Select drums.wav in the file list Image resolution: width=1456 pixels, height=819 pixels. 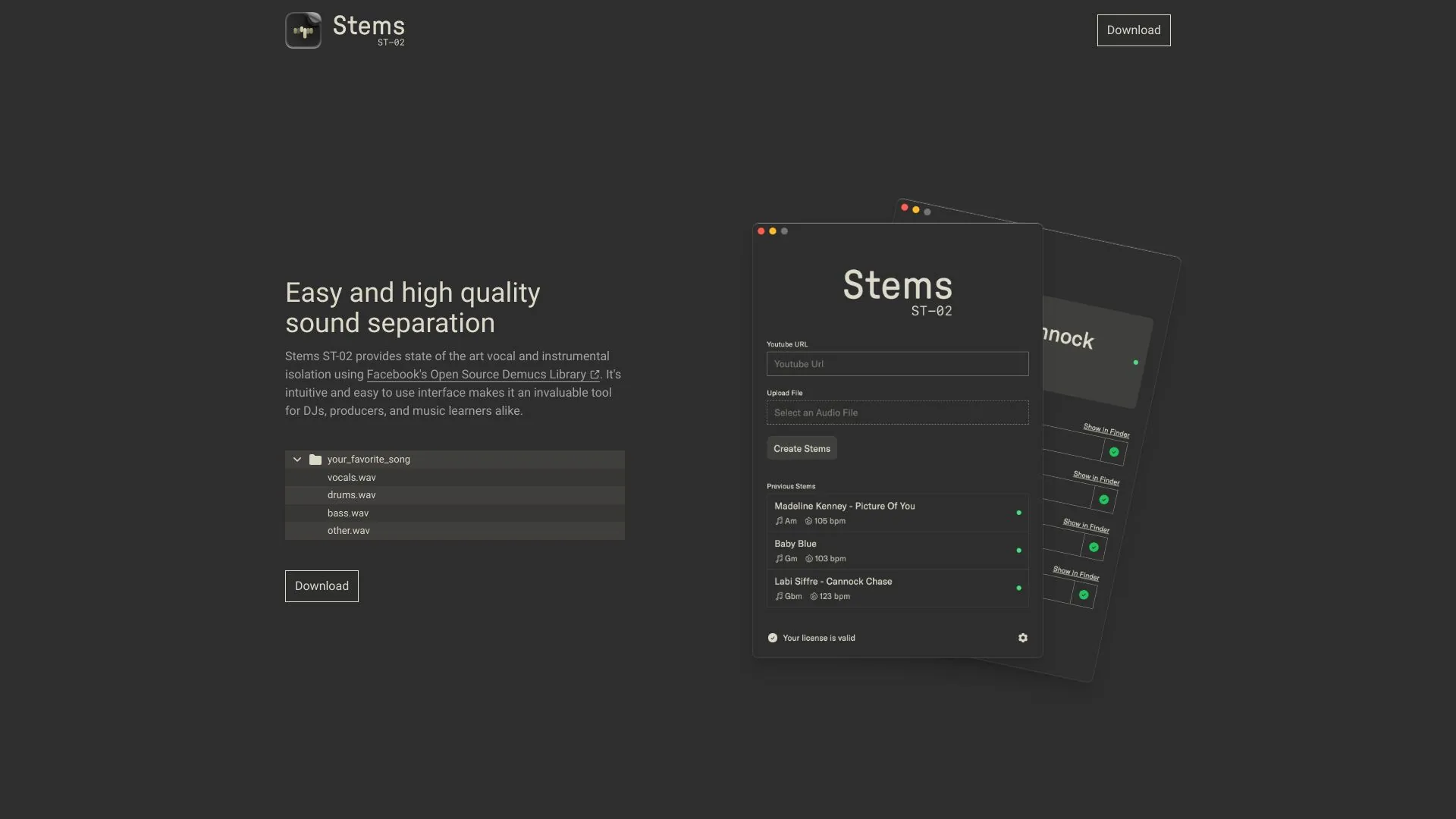(x=455, y=495)
